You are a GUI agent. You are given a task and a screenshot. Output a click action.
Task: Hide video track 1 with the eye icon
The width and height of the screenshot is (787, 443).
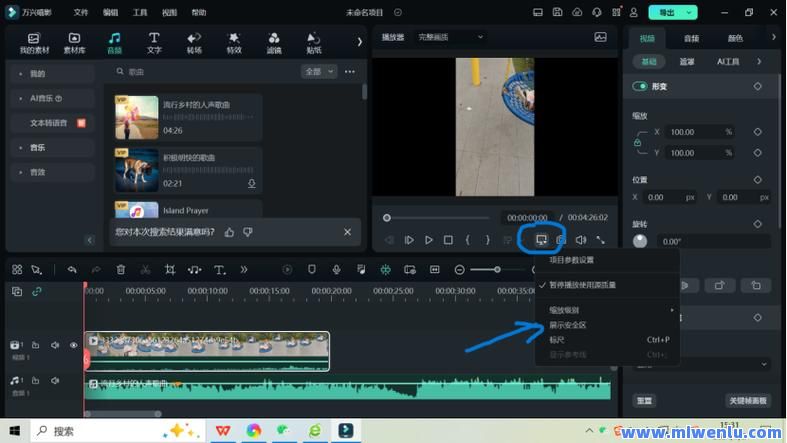(73, 345)
